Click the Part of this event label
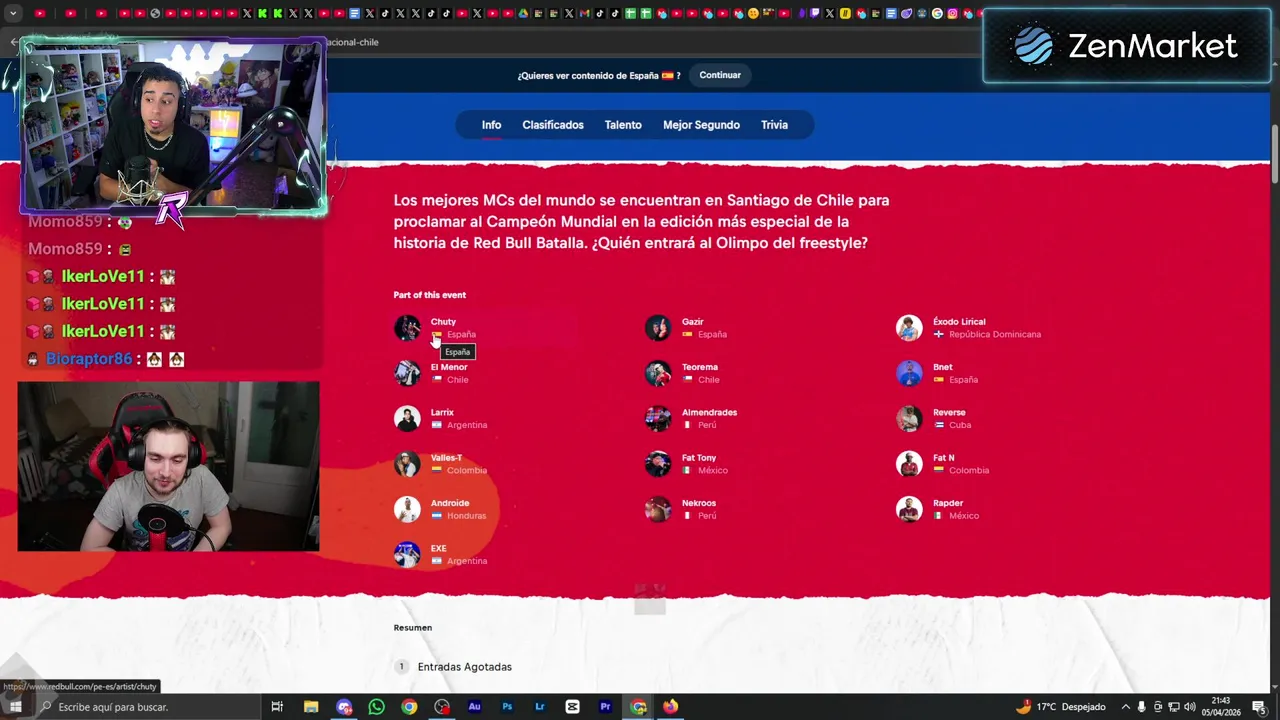The image size is (1280, 720). point(430,295)
